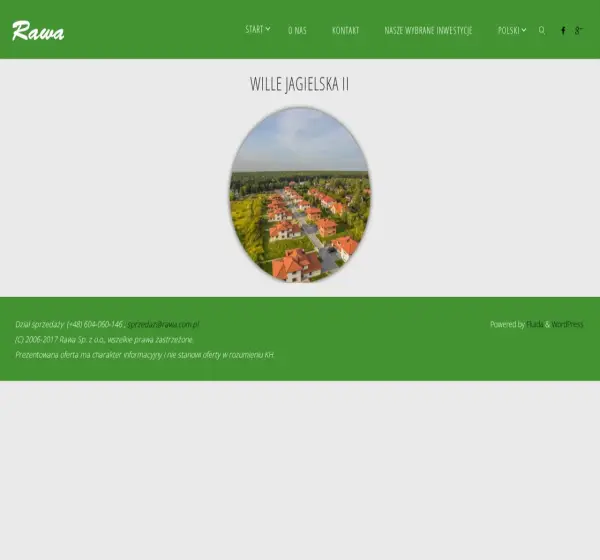
Task: Click the phone number (+48) 604-060-146
Action: tap(95, 324)
